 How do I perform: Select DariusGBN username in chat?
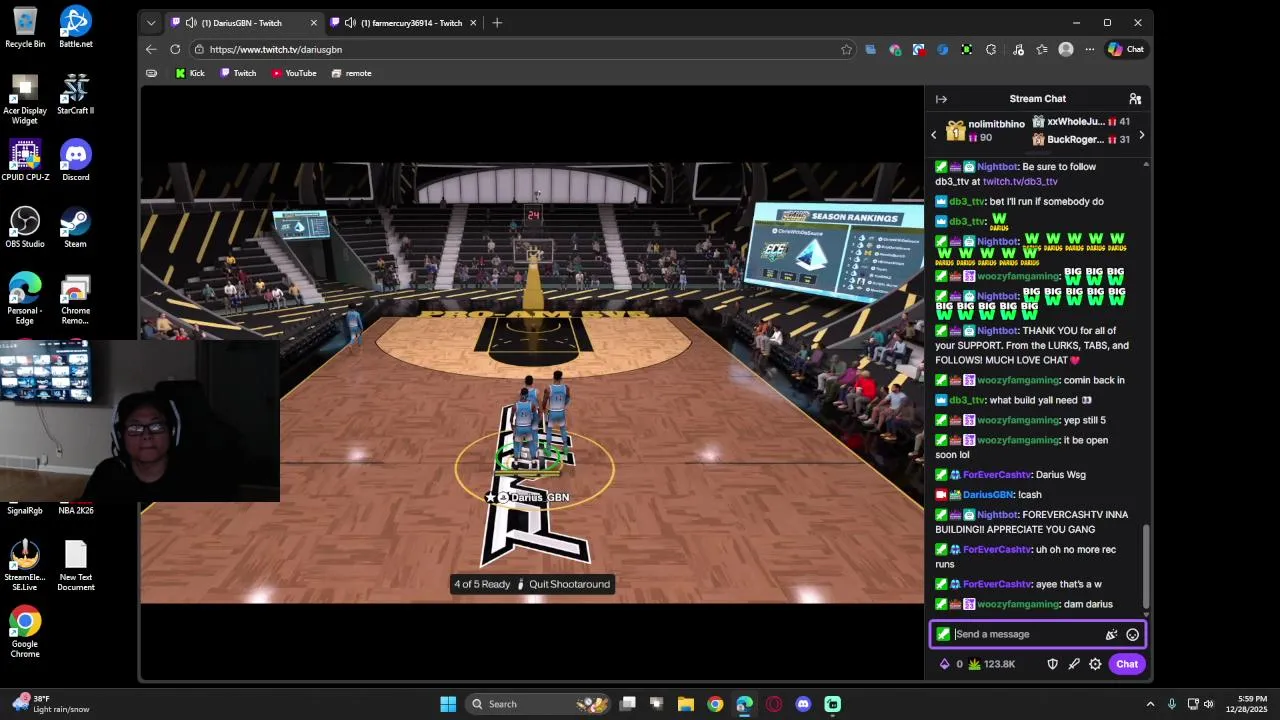pos(988,495)
